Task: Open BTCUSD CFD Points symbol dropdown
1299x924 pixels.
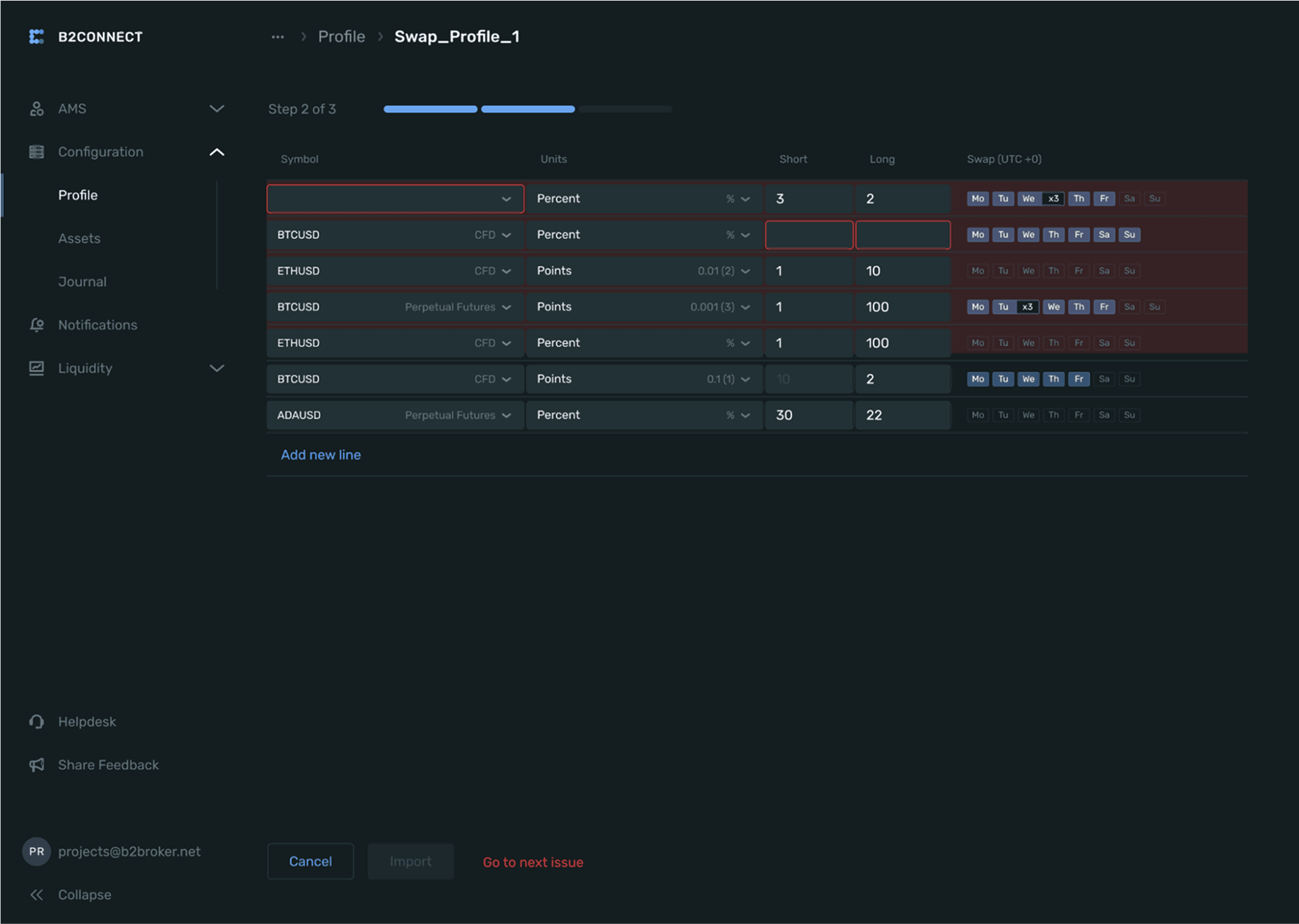Action: pyautogui.click(x=396, y=379)
